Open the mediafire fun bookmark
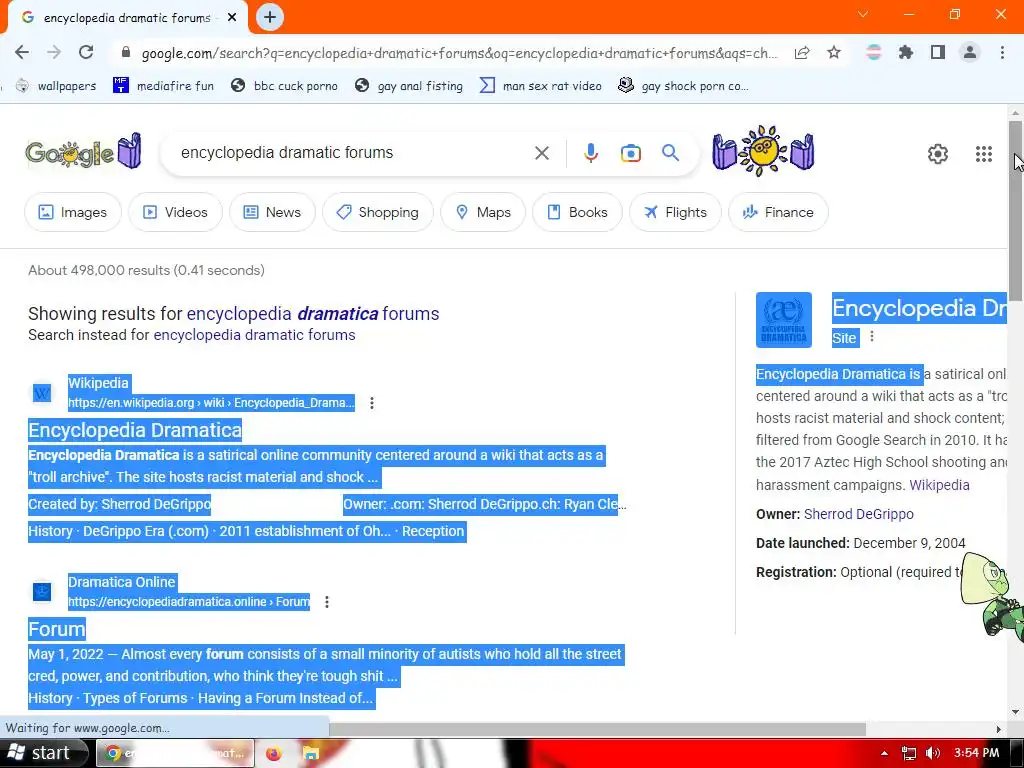This screenshot has width=1024, height=768. [x=163, y=86]
